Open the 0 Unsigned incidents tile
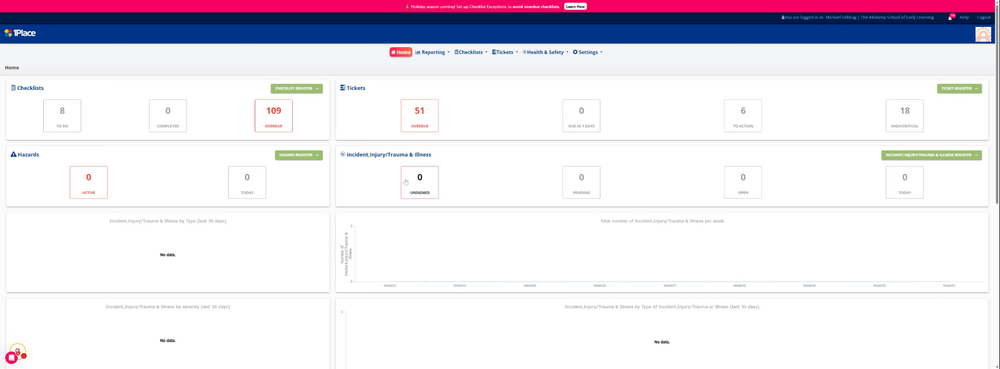This screenshot has width=1000, height=369. point(420,182)
